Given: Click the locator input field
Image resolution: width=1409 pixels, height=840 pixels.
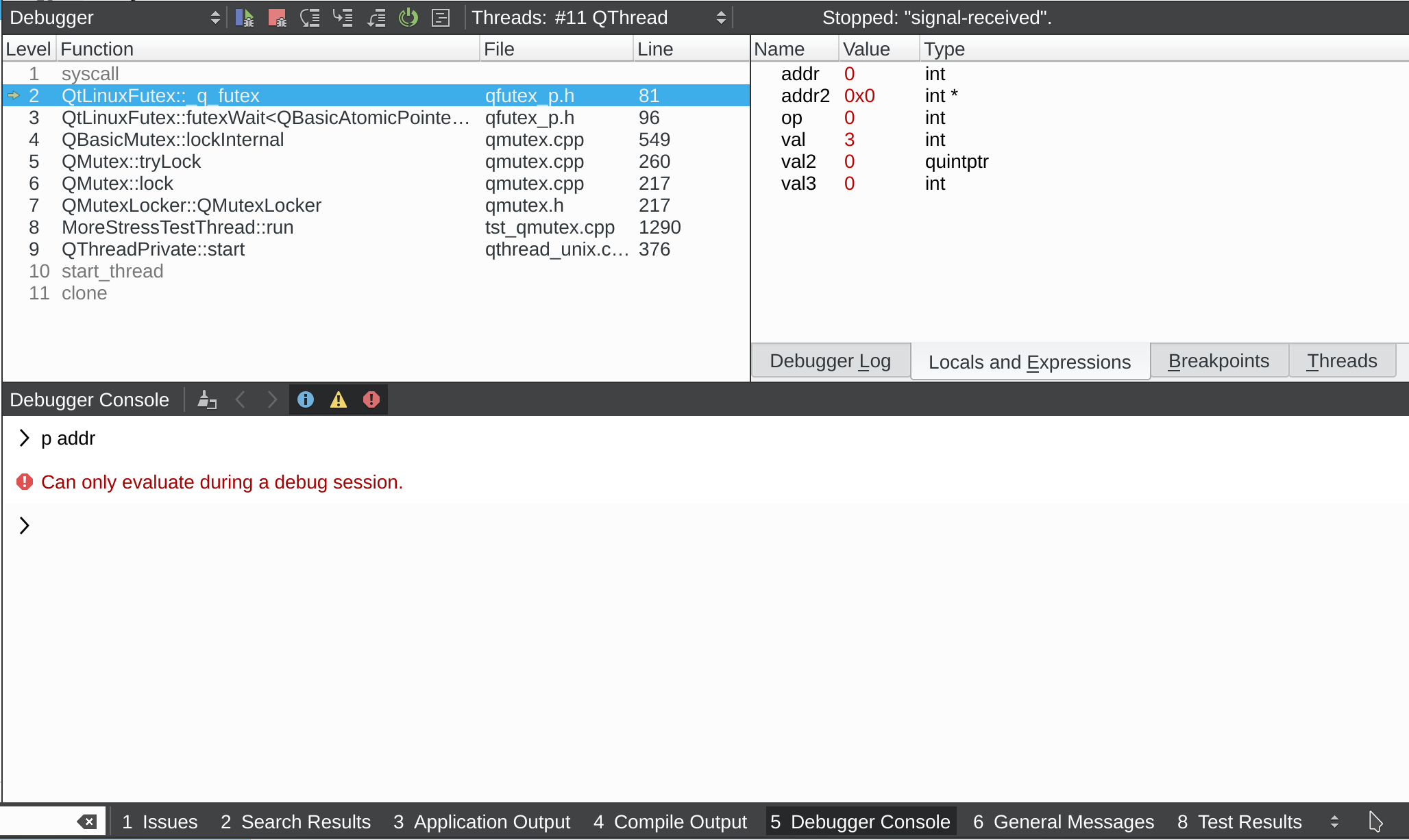Looking at the screenshot, I should pos(38,822).
